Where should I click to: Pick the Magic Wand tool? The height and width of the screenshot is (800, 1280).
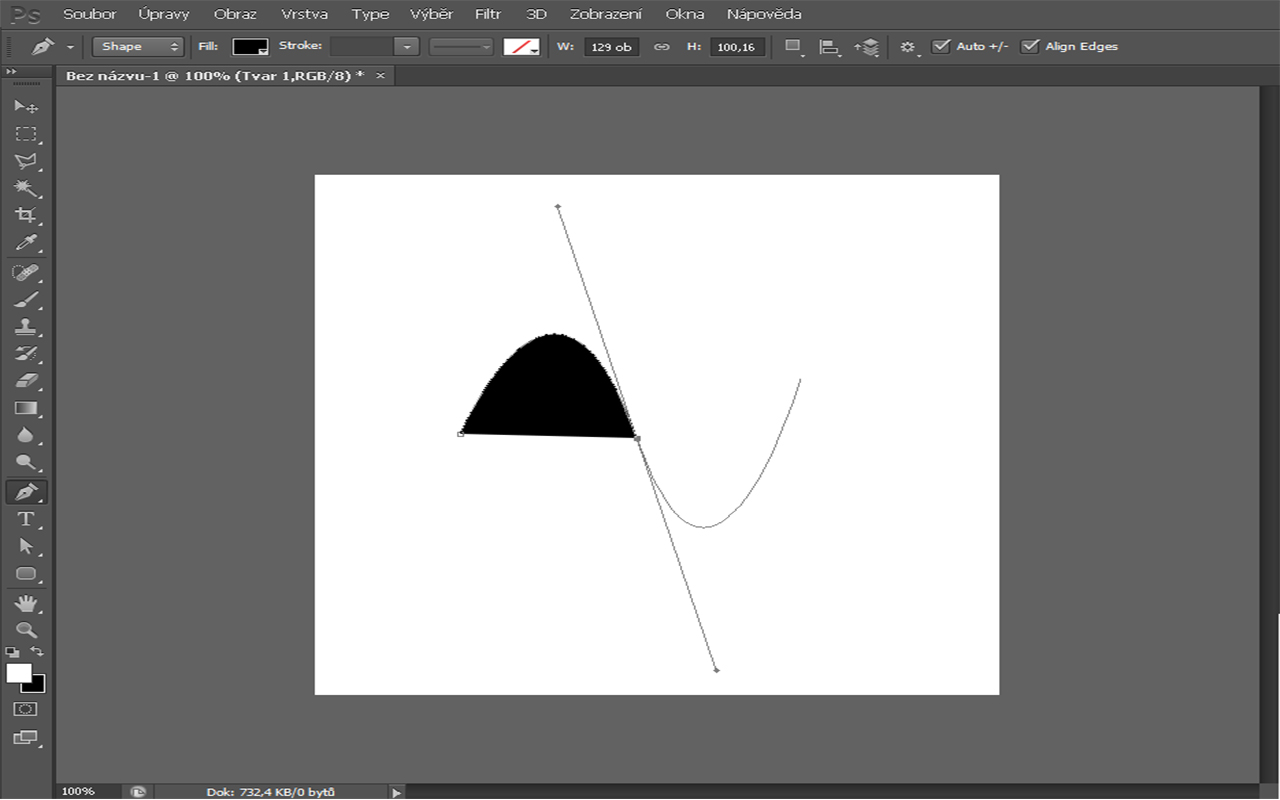click(26, 188)
